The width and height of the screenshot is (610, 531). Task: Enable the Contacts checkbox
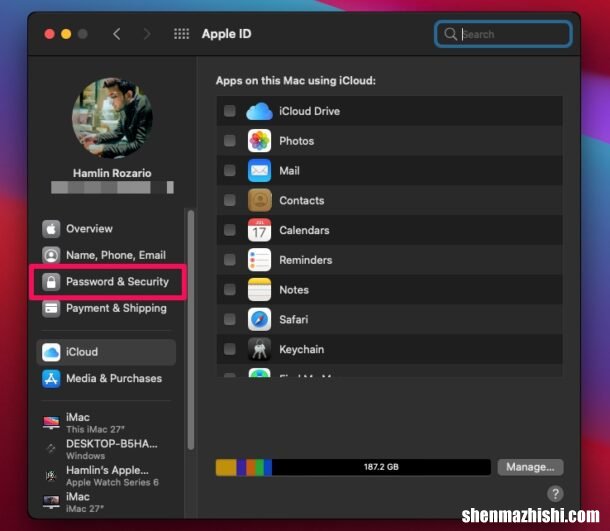[230, 200]
